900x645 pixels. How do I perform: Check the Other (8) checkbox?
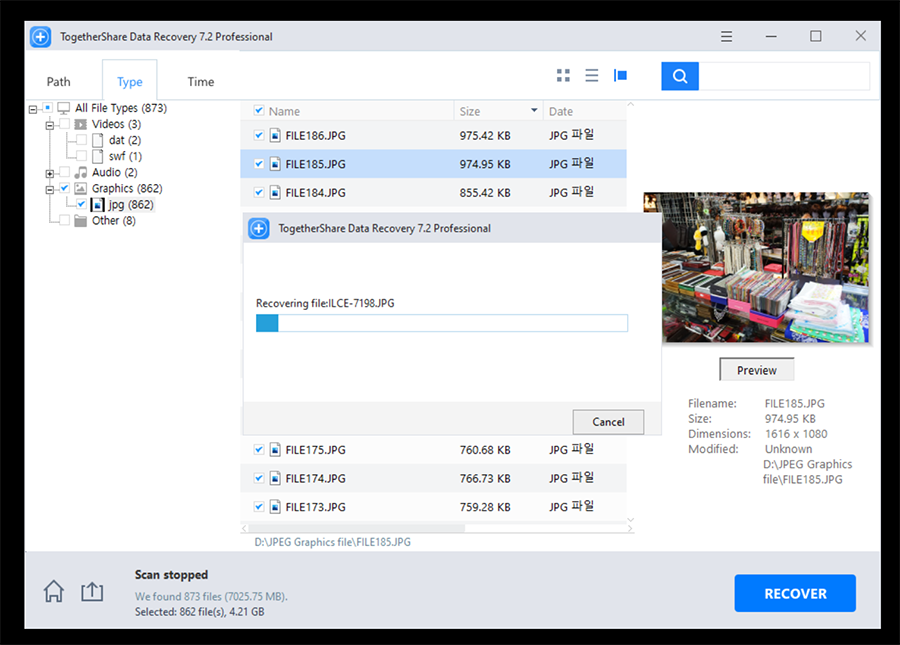[x=64, y=220]
